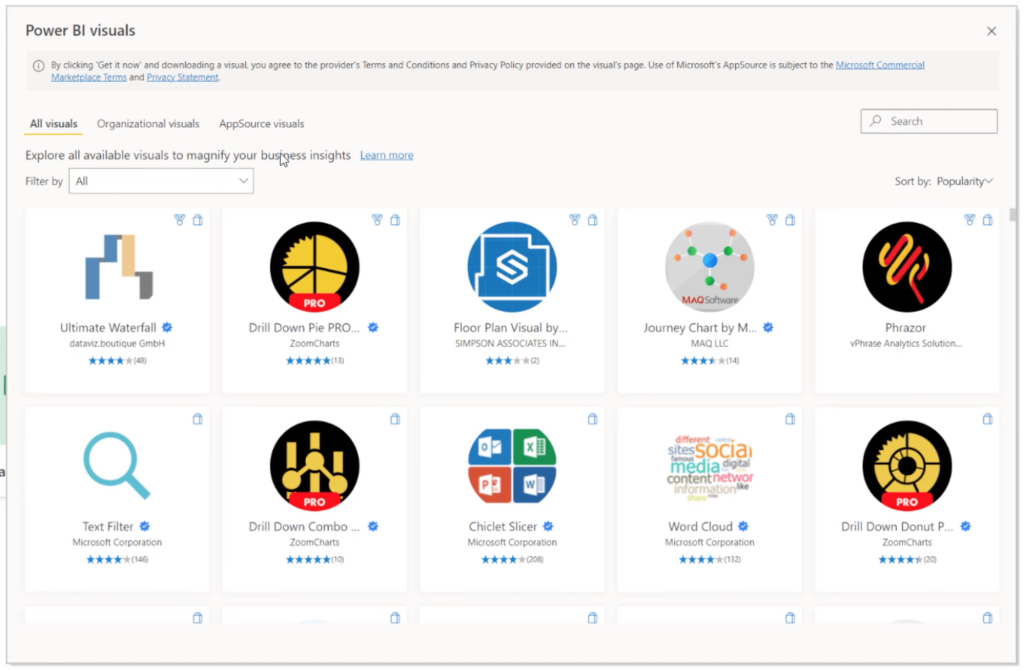Image resolution: width=1024 pixels, height=671 pixels.
Task: Click the Phrazor visual logo
Action: [907, 267]
